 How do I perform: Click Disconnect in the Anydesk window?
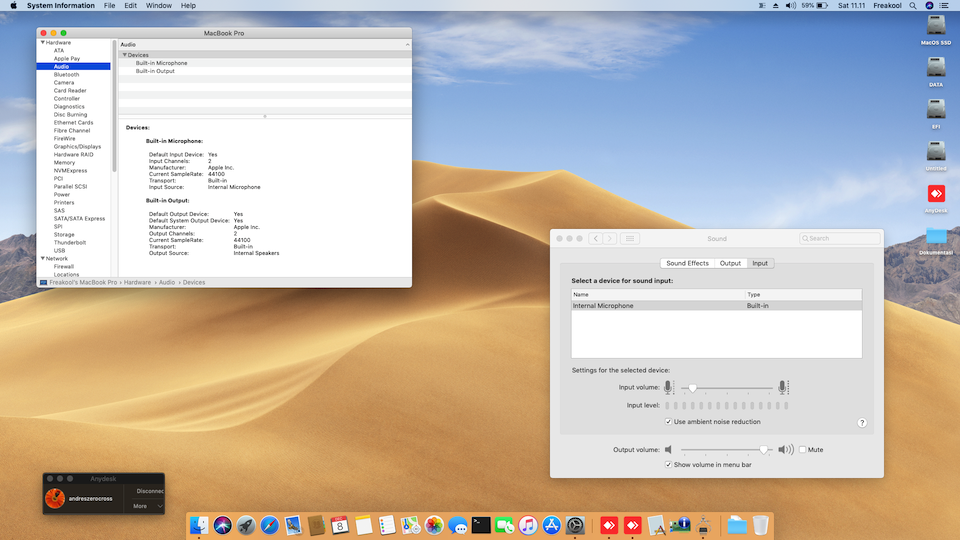(151, 491)
